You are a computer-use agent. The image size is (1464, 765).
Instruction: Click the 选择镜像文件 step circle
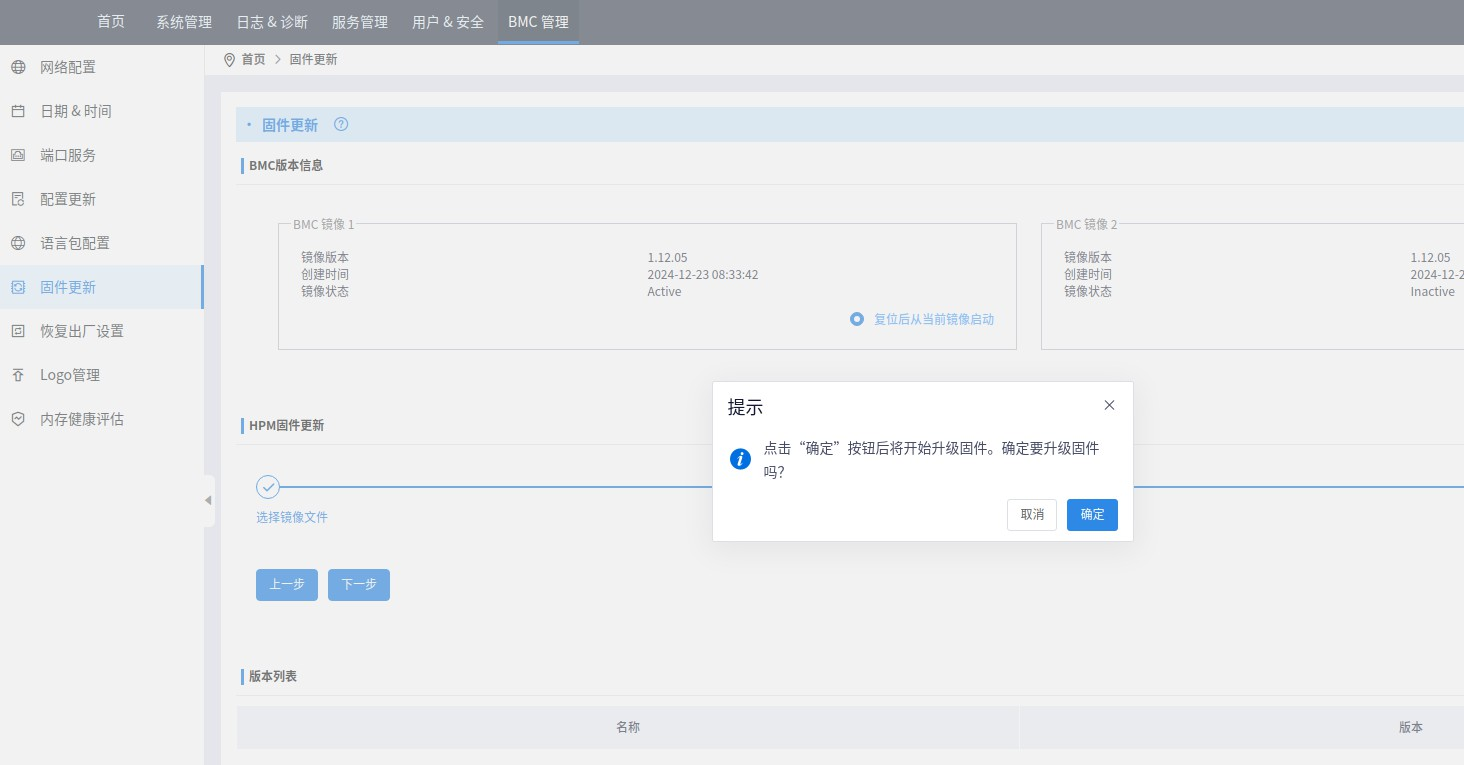click(x=267, y=487)
